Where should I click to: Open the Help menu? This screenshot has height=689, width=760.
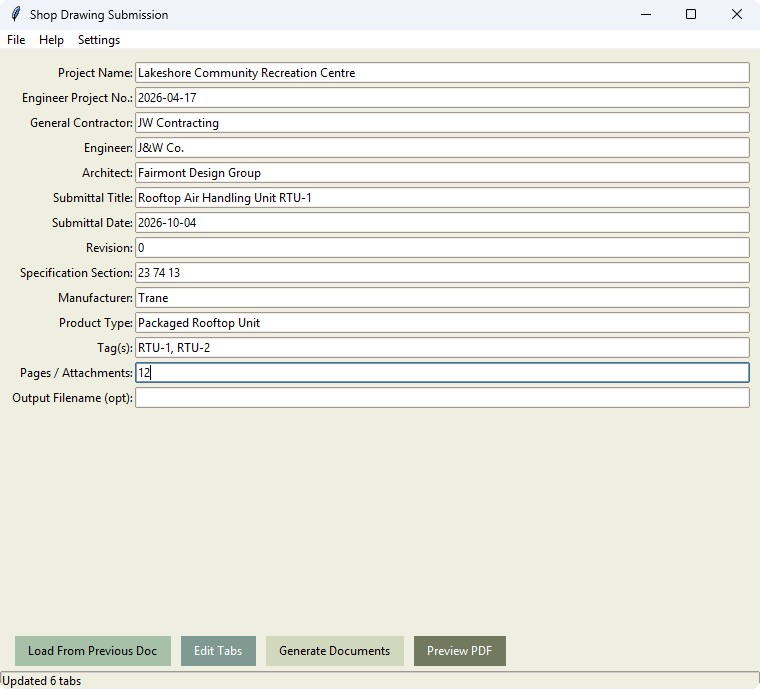click(51, 40)
